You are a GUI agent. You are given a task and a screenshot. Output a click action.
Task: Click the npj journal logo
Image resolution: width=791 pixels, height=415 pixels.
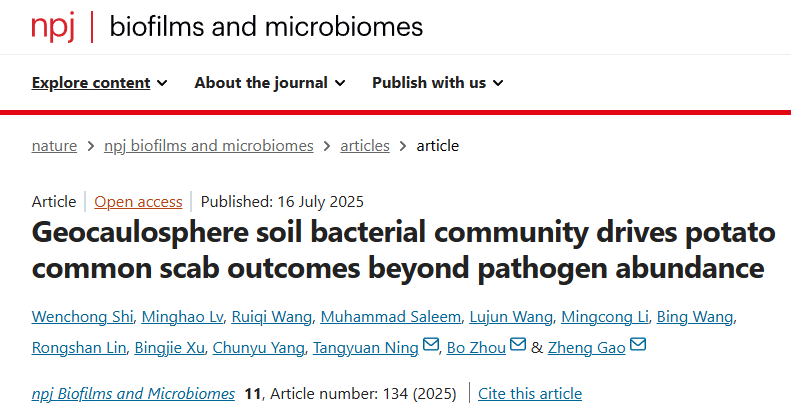coord(53,27)
